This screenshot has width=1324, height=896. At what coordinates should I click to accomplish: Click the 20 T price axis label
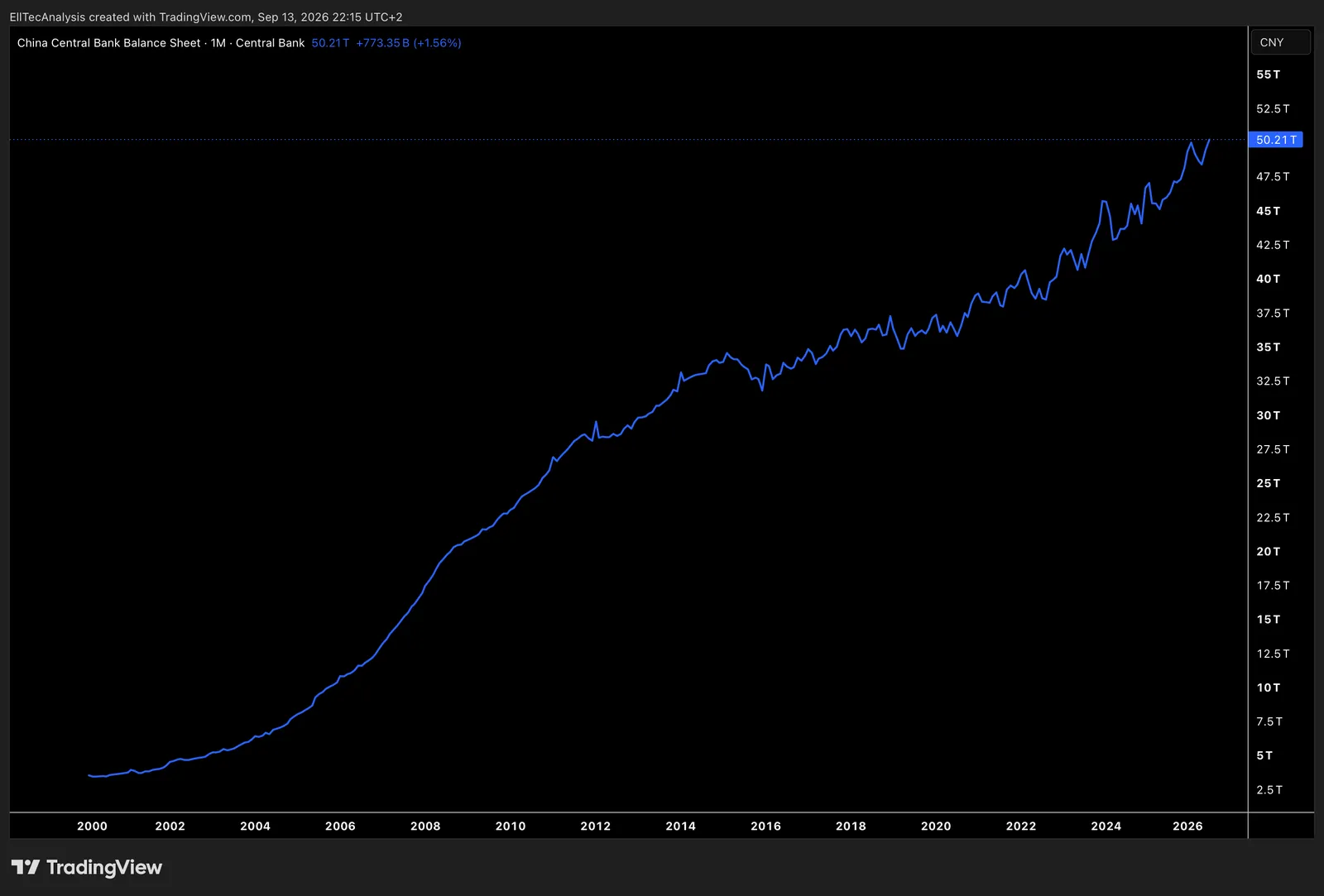(x=1268, y=551)
